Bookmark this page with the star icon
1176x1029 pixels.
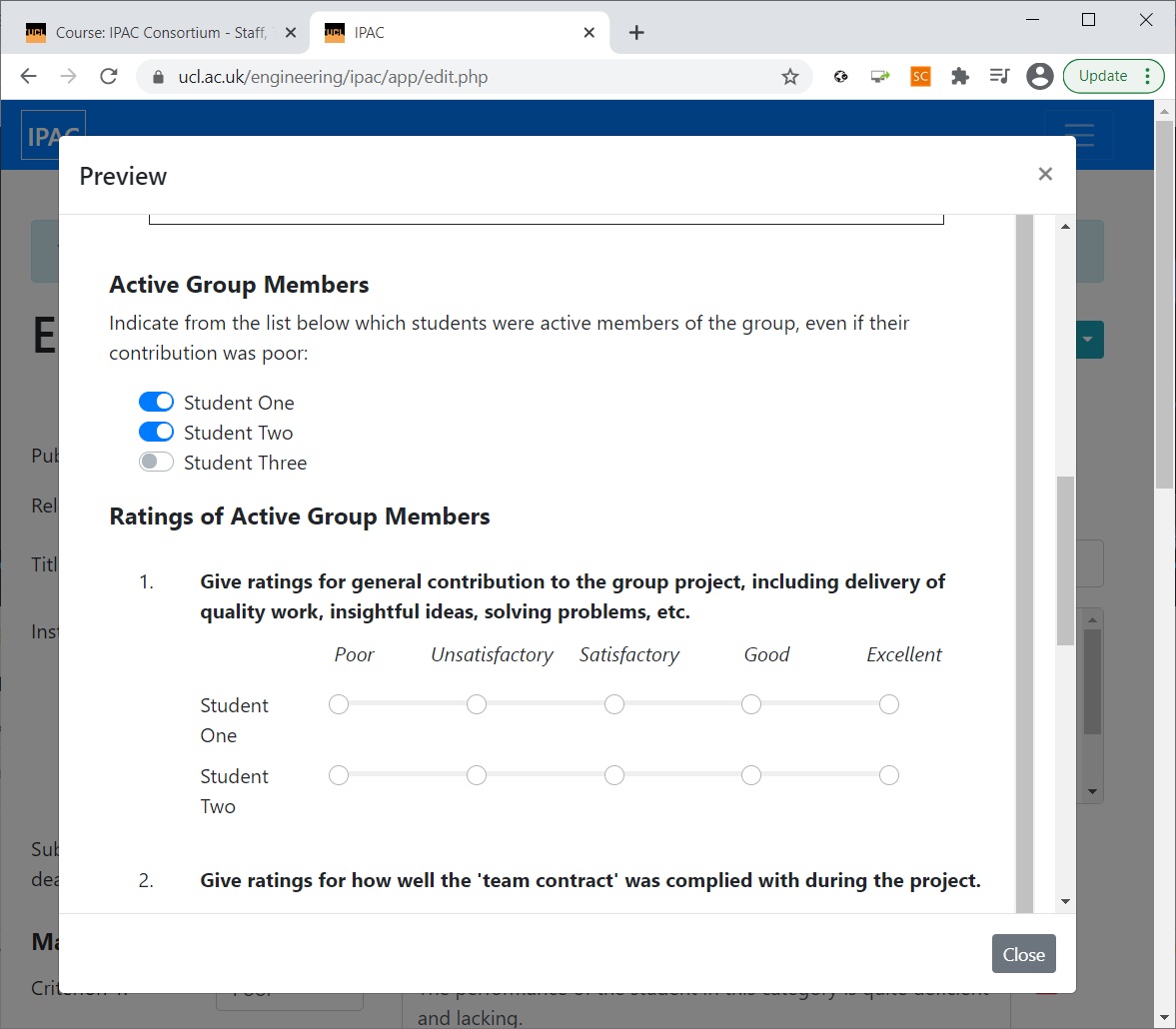click(789, 77)
